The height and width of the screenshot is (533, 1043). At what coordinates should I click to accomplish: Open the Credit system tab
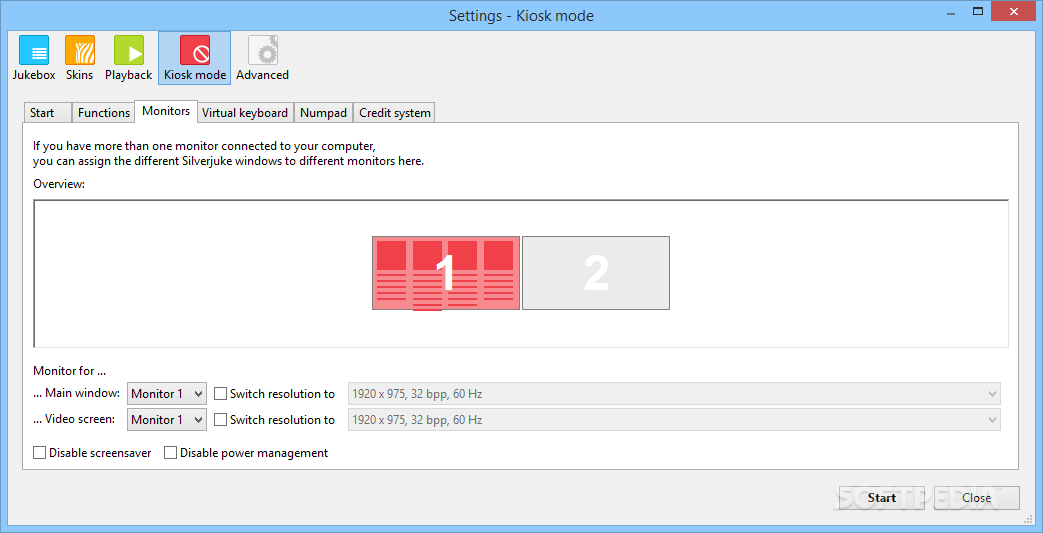point(395,112)
